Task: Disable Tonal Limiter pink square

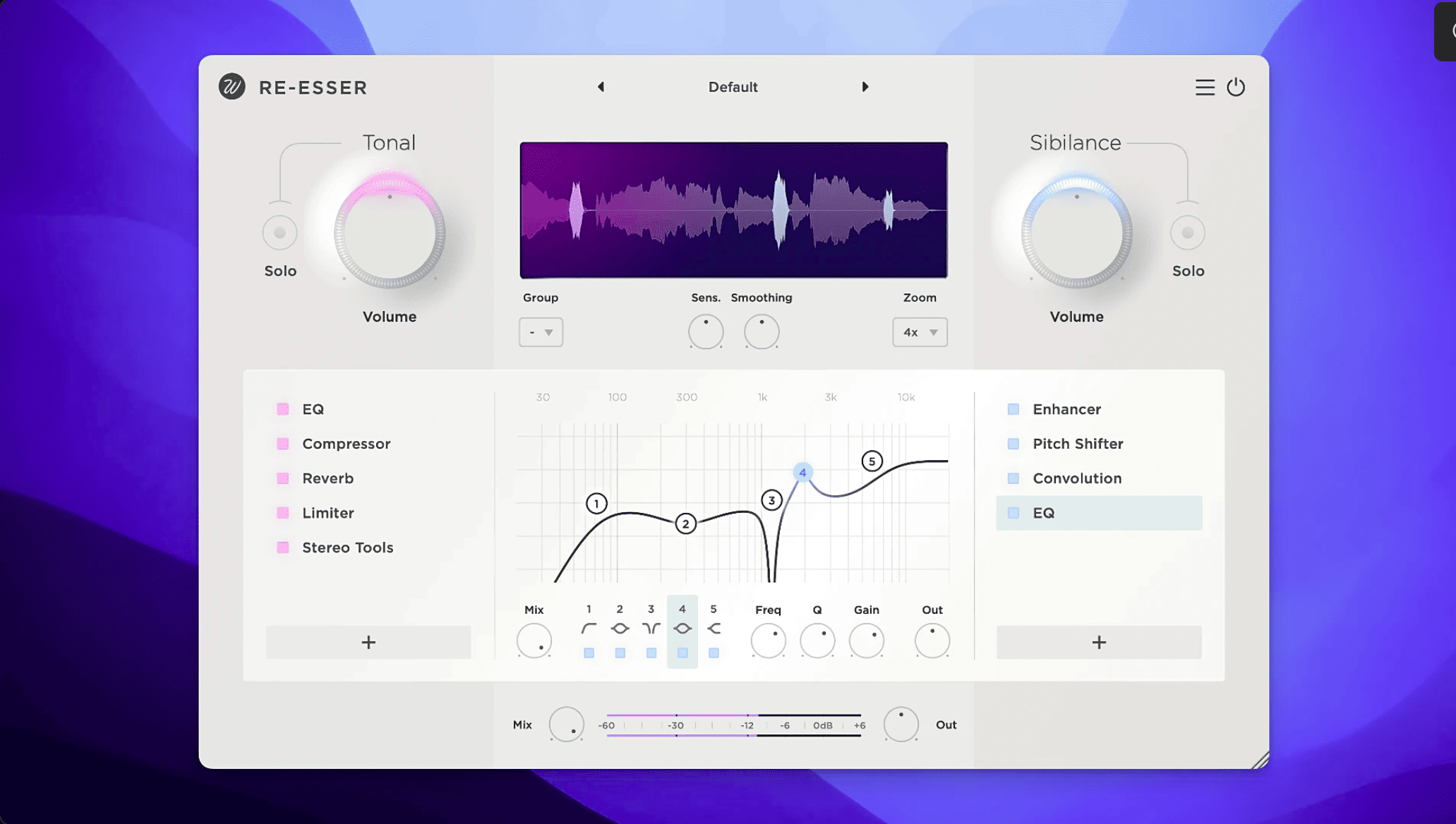Action: 283,513
